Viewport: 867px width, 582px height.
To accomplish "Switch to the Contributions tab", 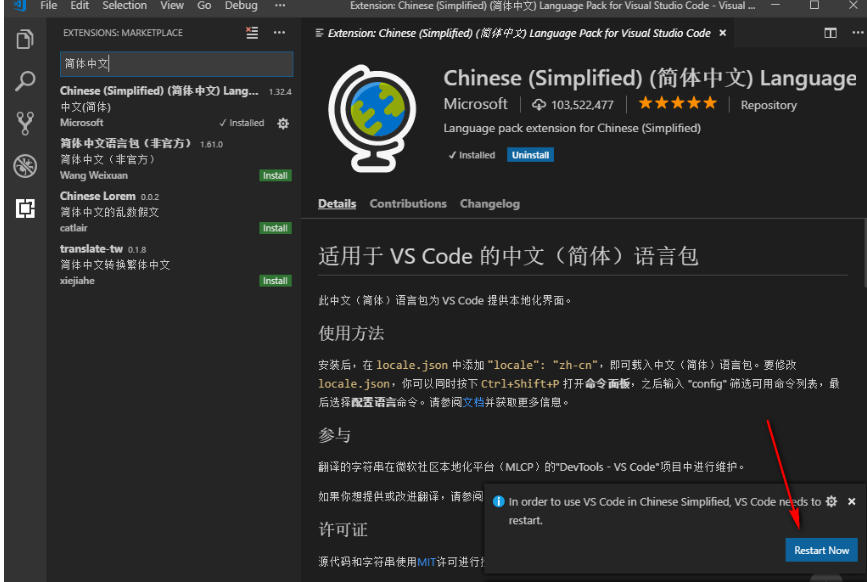I will pyautogui.click(x=407, y=203).
